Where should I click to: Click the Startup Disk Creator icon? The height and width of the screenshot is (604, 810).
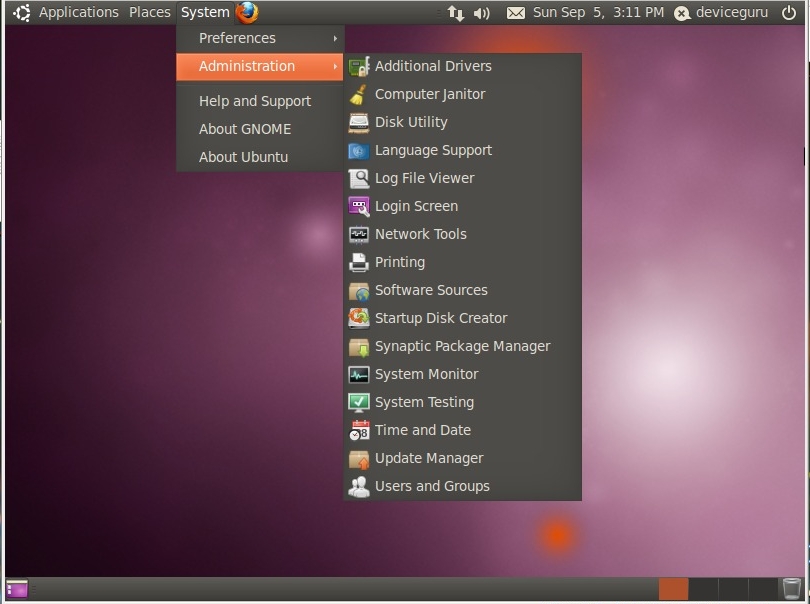[x=359, y=318]
